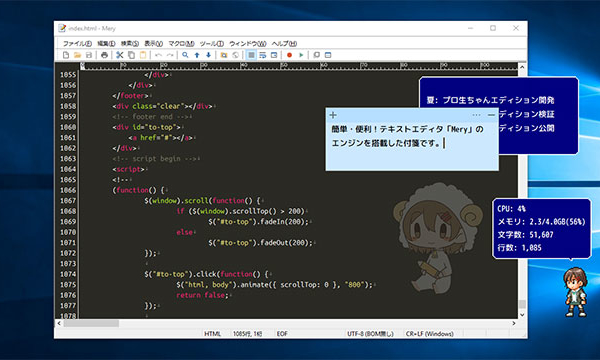Toggle the highlighted no-wrap view button
600x360 pixels.
[251, 55]
